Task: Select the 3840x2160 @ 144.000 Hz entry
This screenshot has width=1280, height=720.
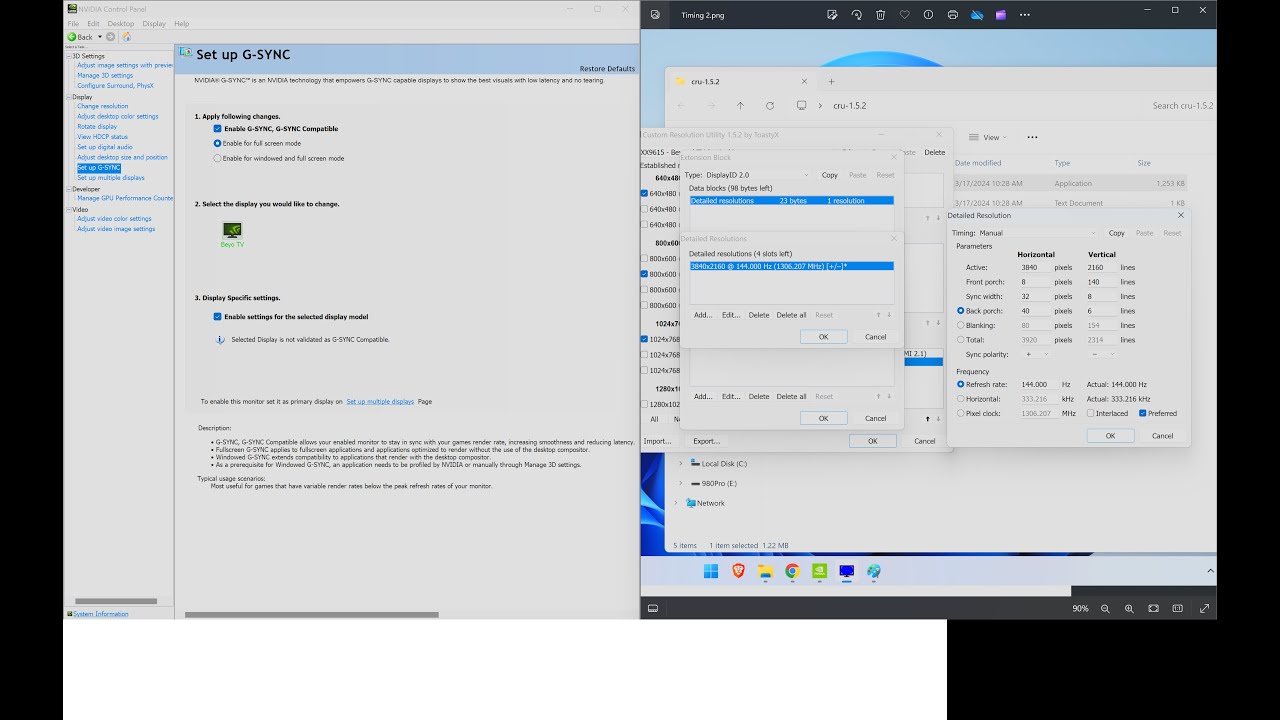Action: (x=791, y=266)
